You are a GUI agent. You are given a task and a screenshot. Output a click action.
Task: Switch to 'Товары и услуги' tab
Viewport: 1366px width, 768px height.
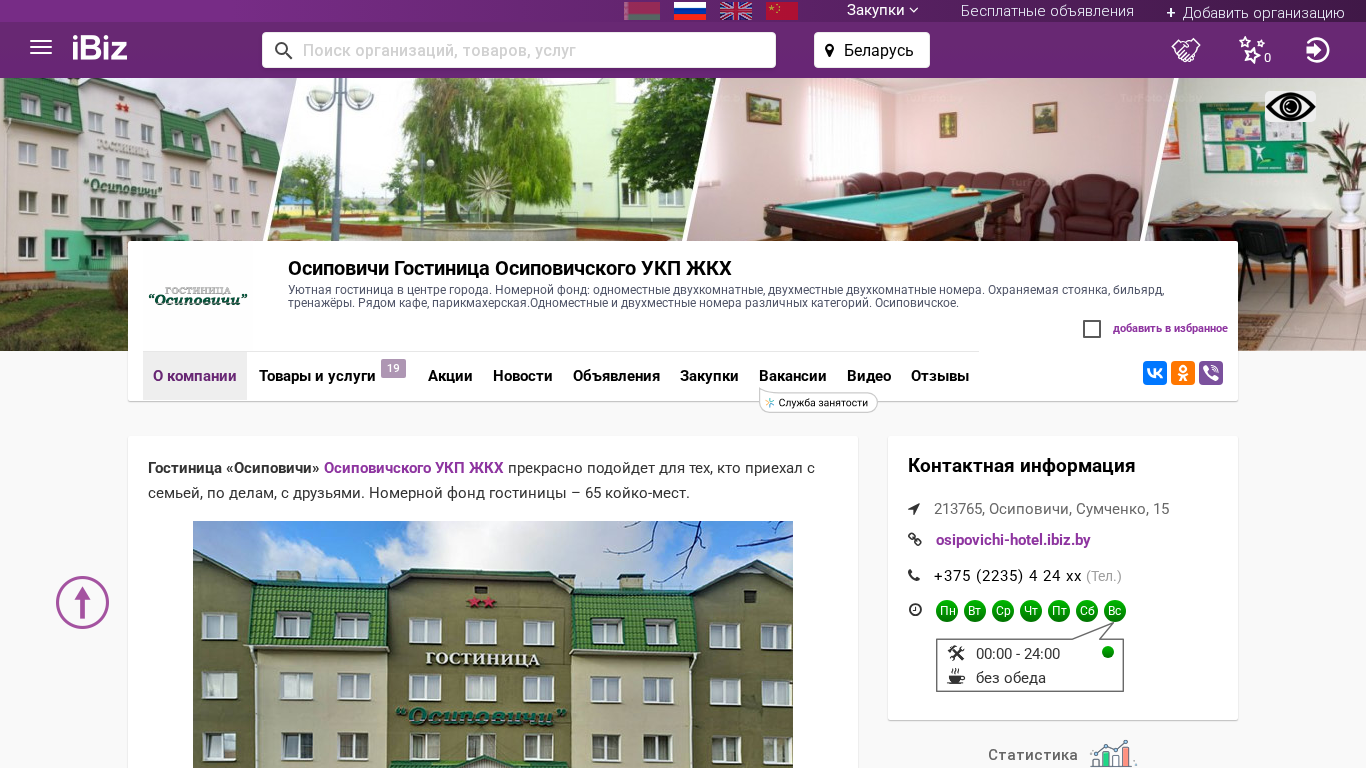tap(317, 376)
